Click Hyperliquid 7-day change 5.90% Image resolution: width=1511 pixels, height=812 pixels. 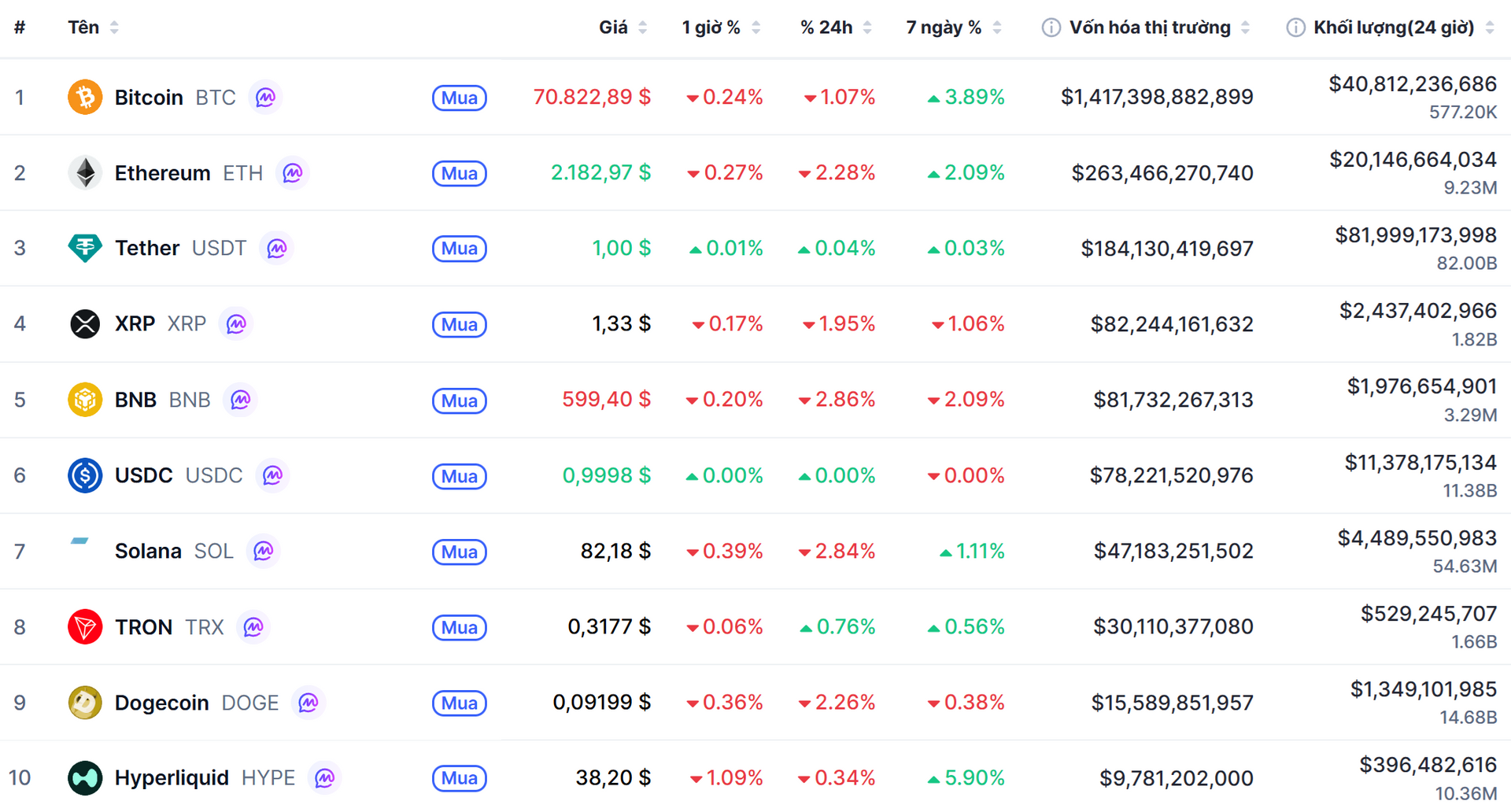click(x=966, y=778)
